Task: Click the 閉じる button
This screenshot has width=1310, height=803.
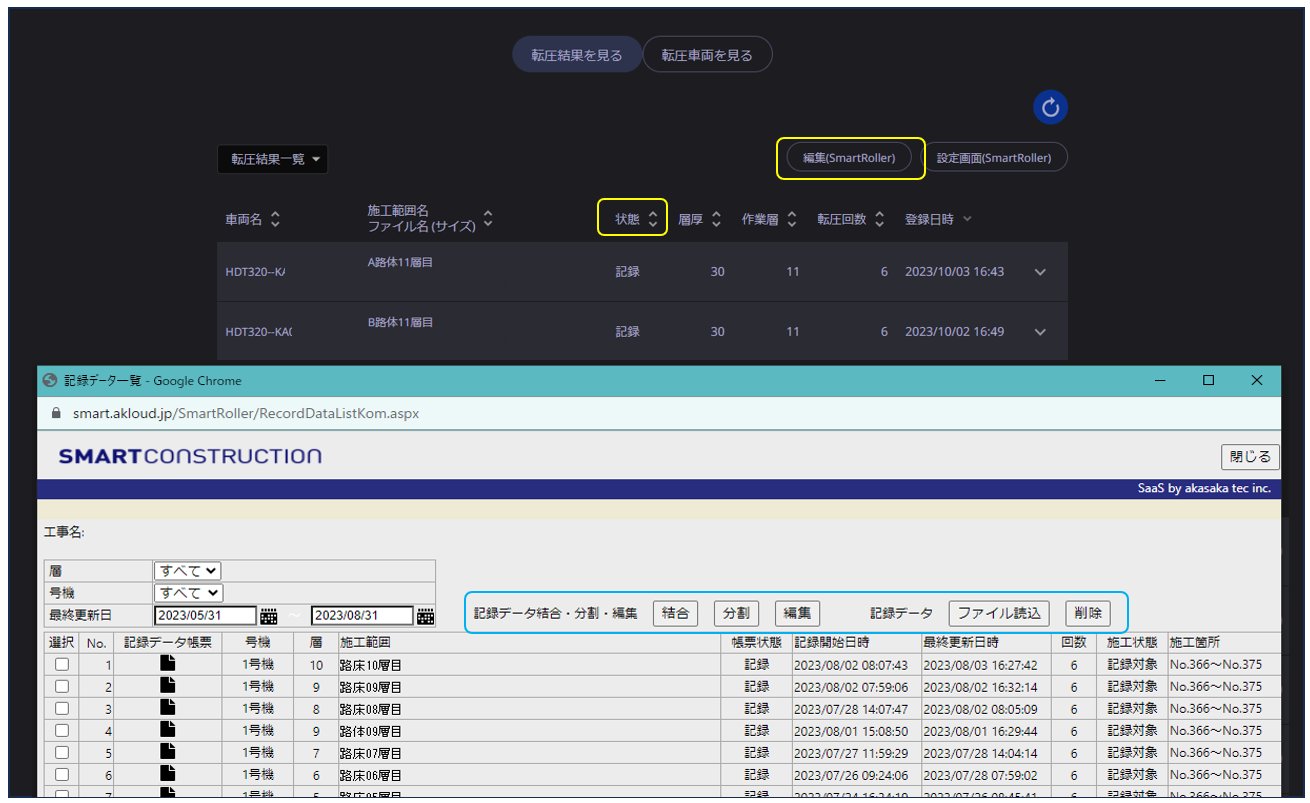Action: point(1250,456)
